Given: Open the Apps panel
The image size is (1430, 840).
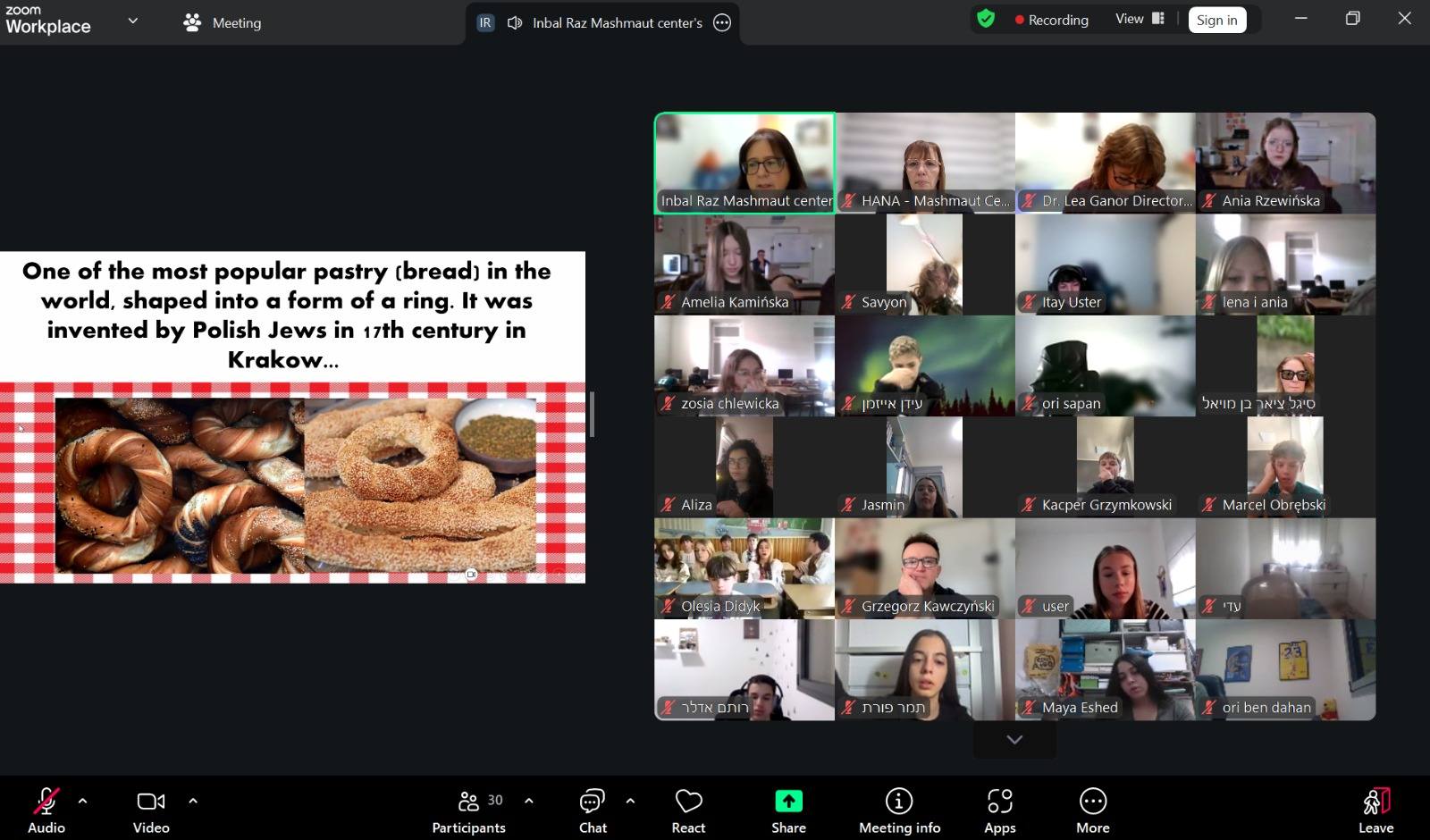Looking at the screenshot, I should [999, 811].
